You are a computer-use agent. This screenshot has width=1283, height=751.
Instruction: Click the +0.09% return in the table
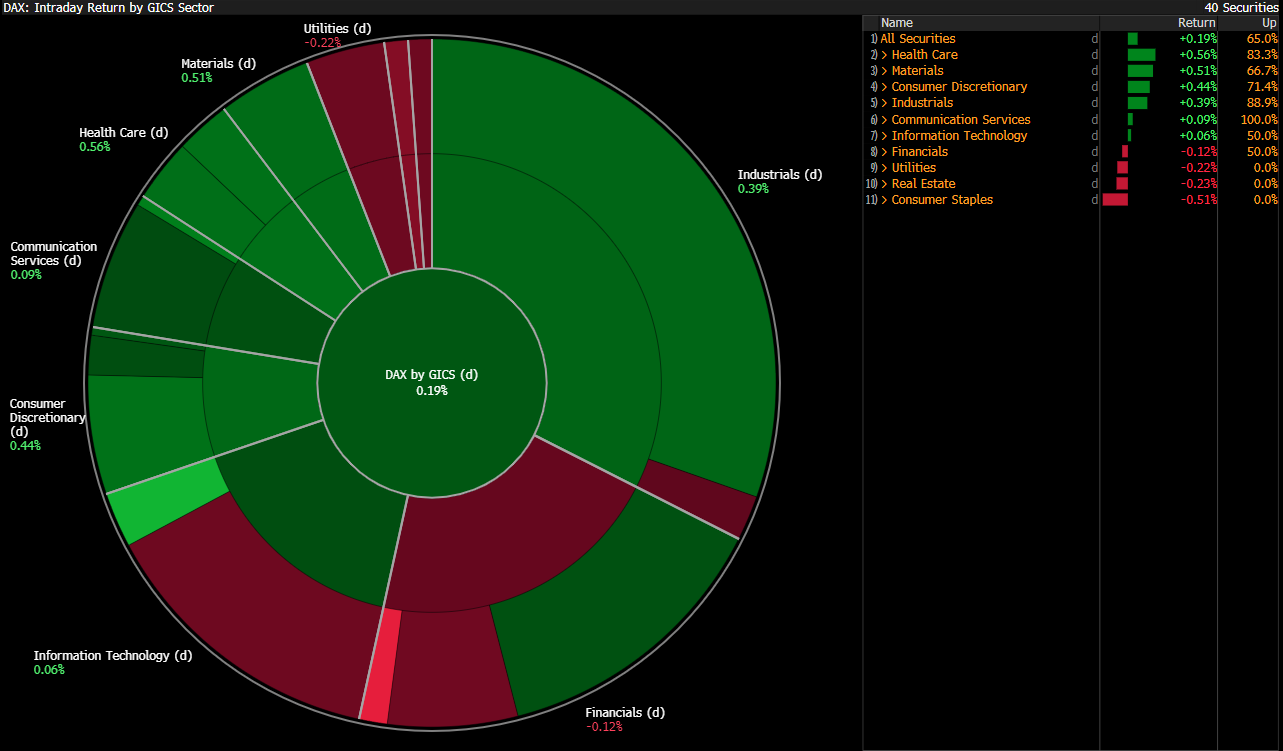click(x=1198, y=120)
